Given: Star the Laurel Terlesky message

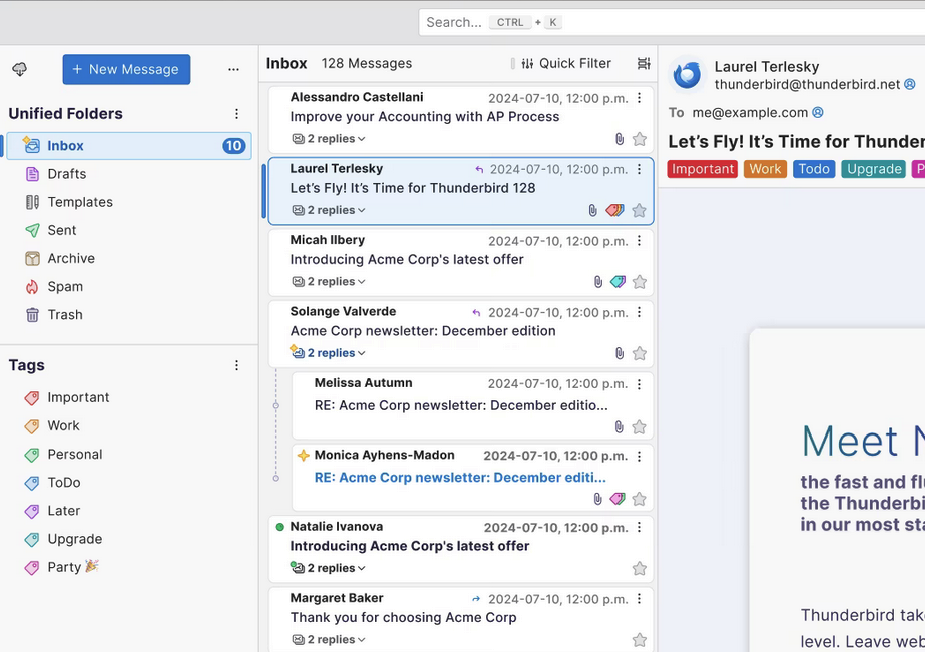Looking at the screenshot, I should (x=639, y=211).
